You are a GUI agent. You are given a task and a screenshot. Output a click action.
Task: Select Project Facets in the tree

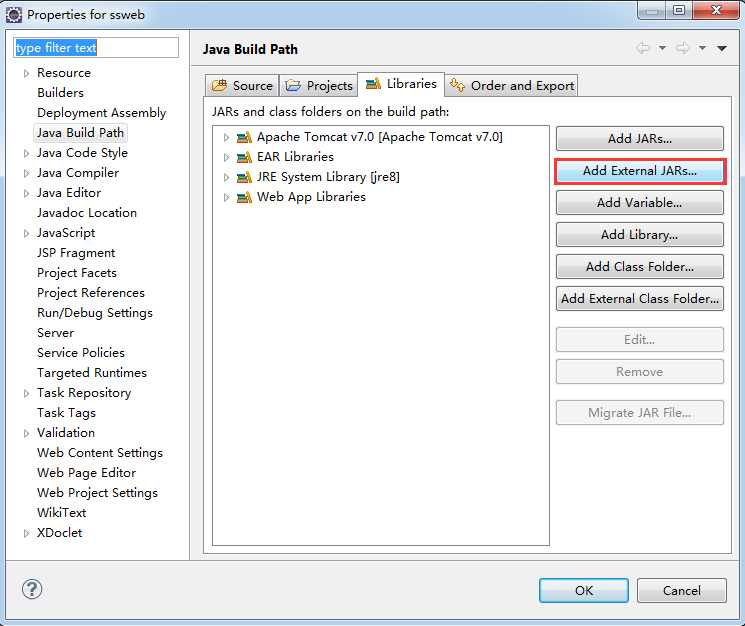tap(77, 273)
